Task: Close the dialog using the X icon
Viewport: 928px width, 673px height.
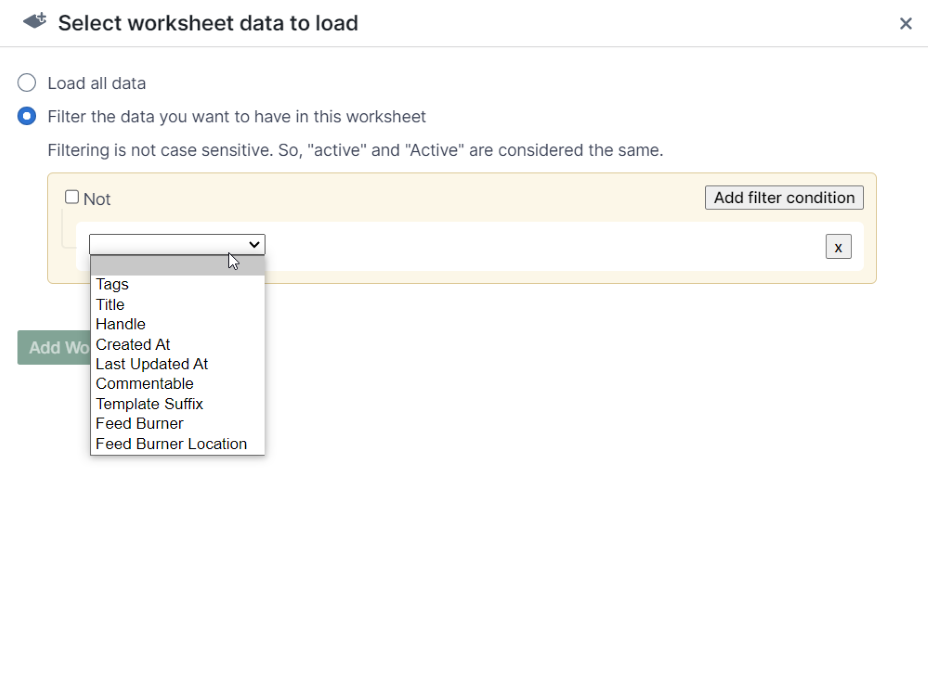Action: click(x=906, y=23)
